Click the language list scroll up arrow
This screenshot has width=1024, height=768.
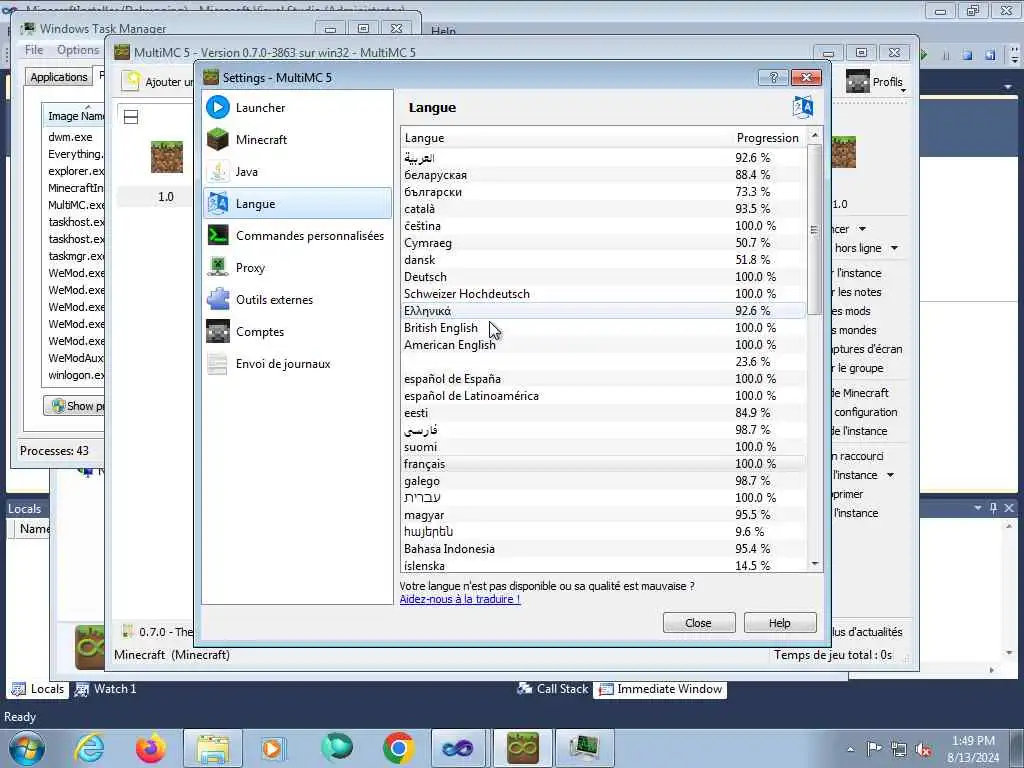(x=815, y=135)
